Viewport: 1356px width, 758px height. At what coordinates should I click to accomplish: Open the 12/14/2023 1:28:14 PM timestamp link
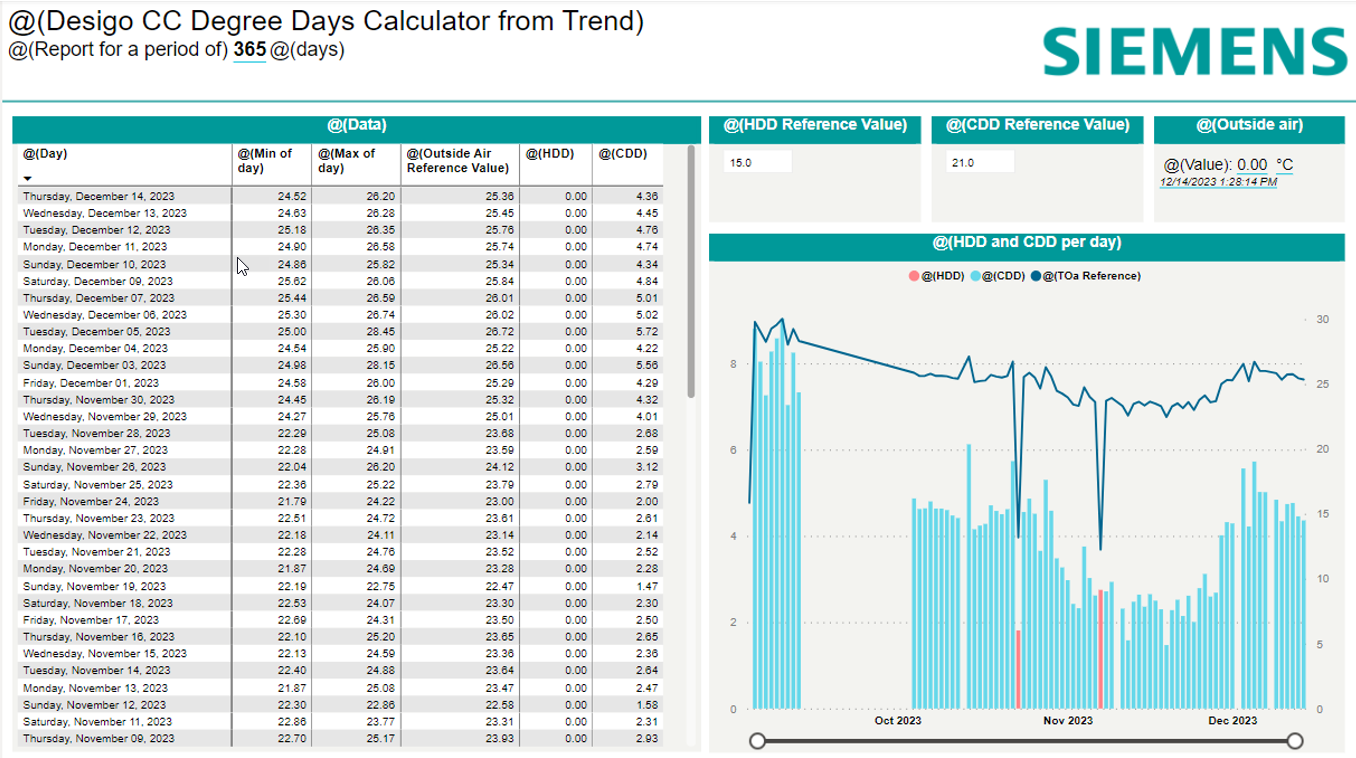1218,182
